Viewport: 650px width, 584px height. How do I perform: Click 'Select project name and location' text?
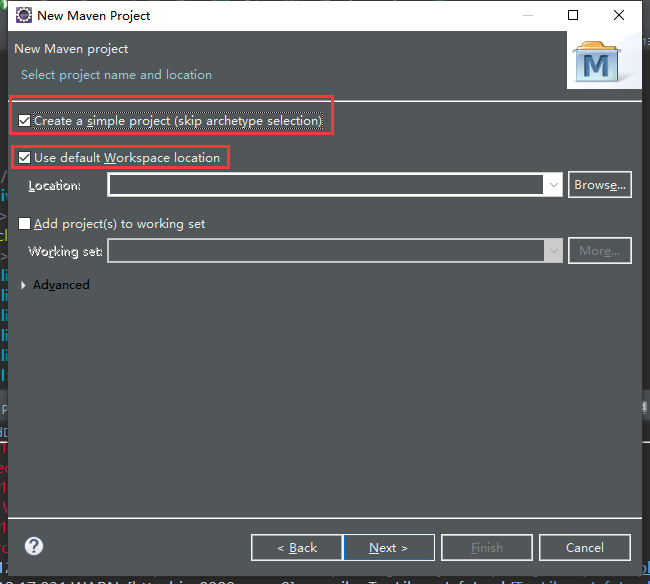(x=116, y=75)
